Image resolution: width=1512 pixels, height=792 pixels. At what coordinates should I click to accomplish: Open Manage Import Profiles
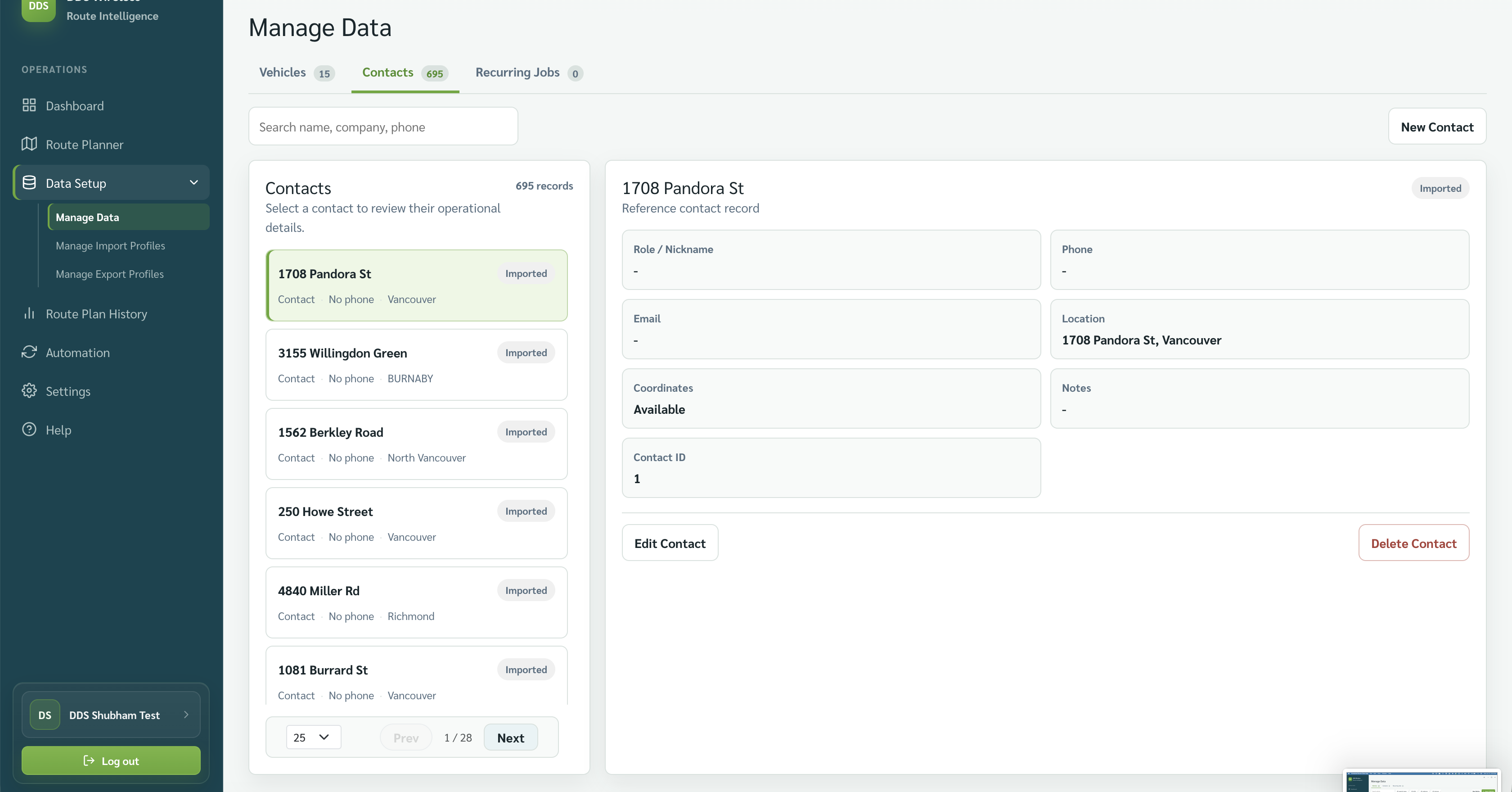(110, 245)
